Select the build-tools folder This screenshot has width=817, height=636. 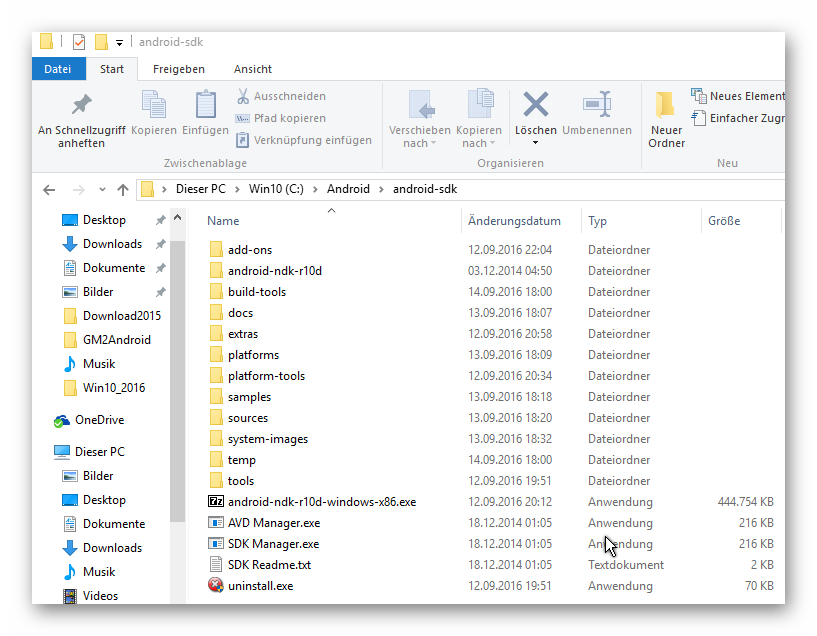click(257, 292)
